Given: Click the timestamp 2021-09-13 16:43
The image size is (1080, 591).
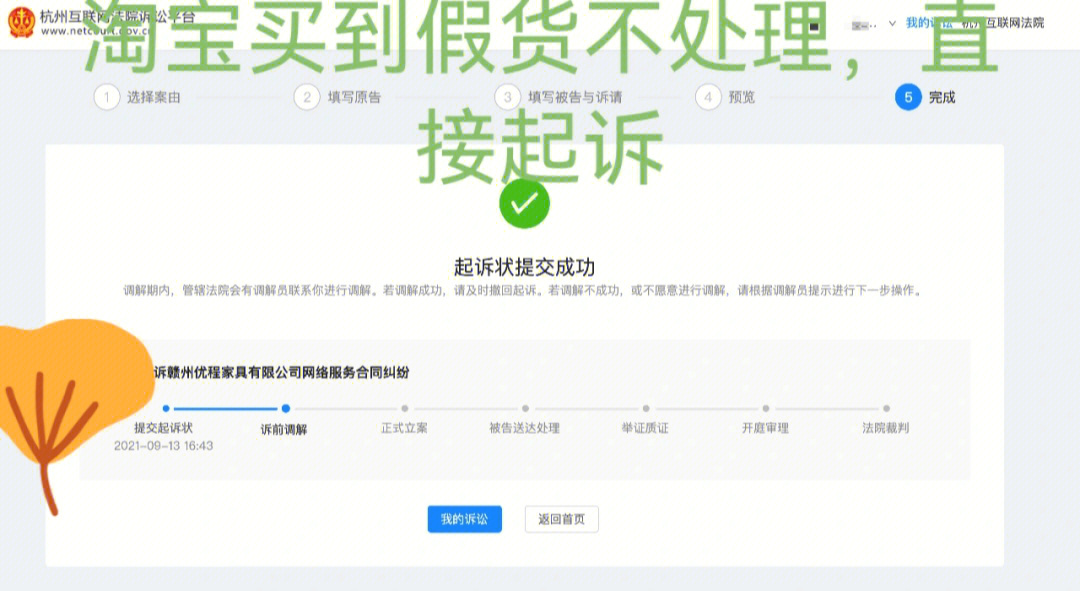Looking at the screenshot, I should coord(163,446).
